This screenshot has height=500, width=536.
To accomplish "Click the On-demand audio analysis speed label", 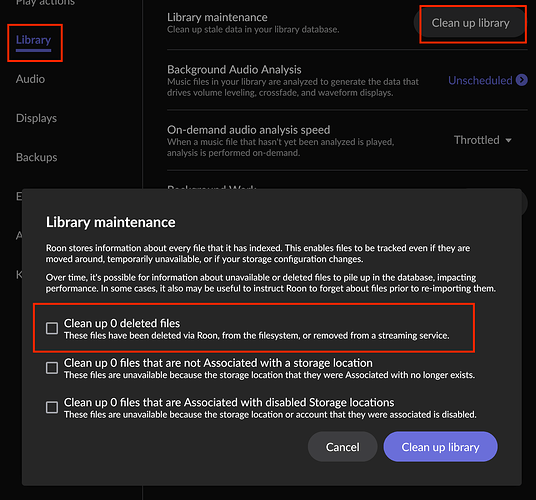I will click(x=249, y=130).
